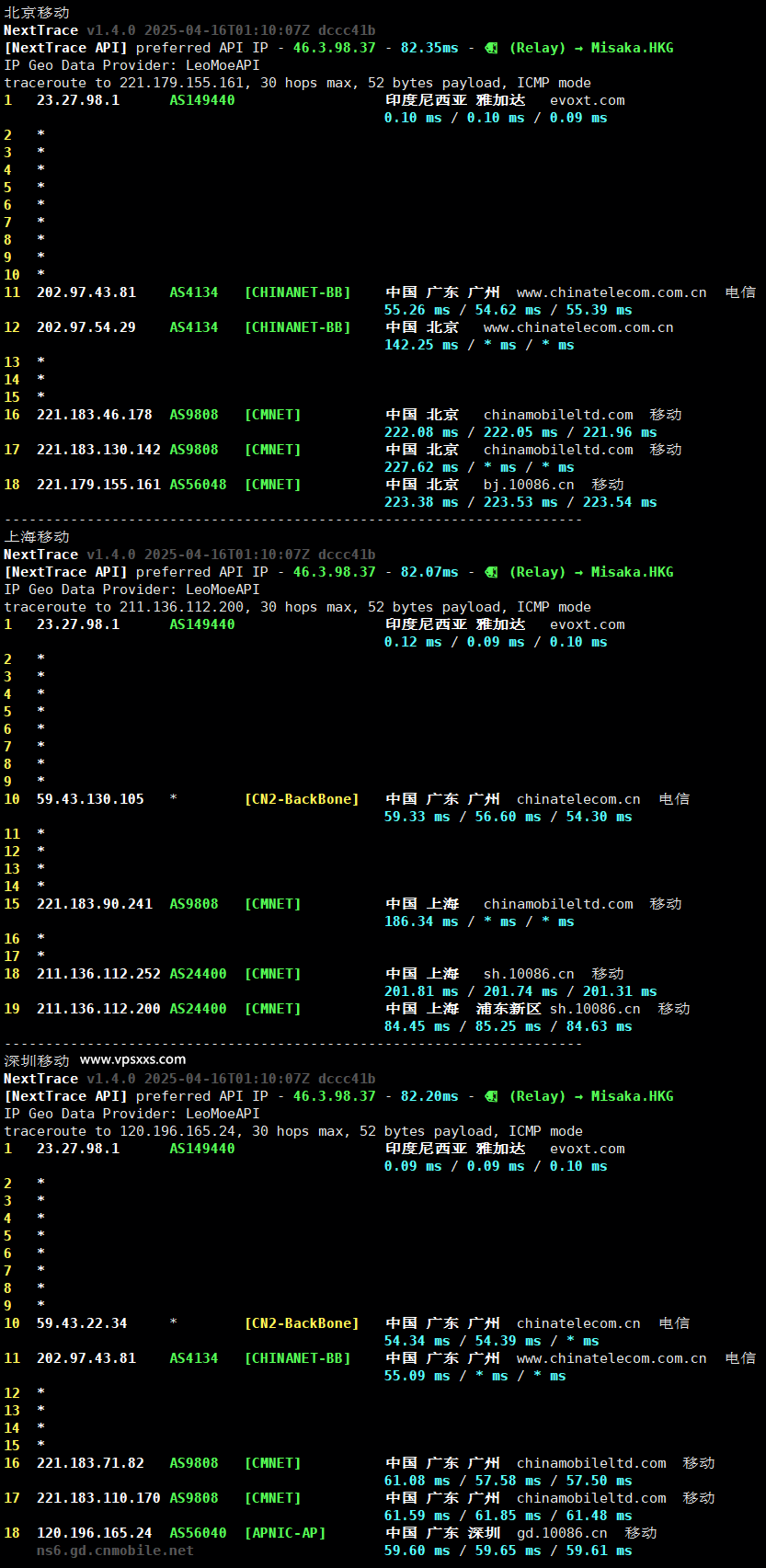Click latency 201.81 ms
This screenshot has width=766, height=1568.
[x=421, y=991]
